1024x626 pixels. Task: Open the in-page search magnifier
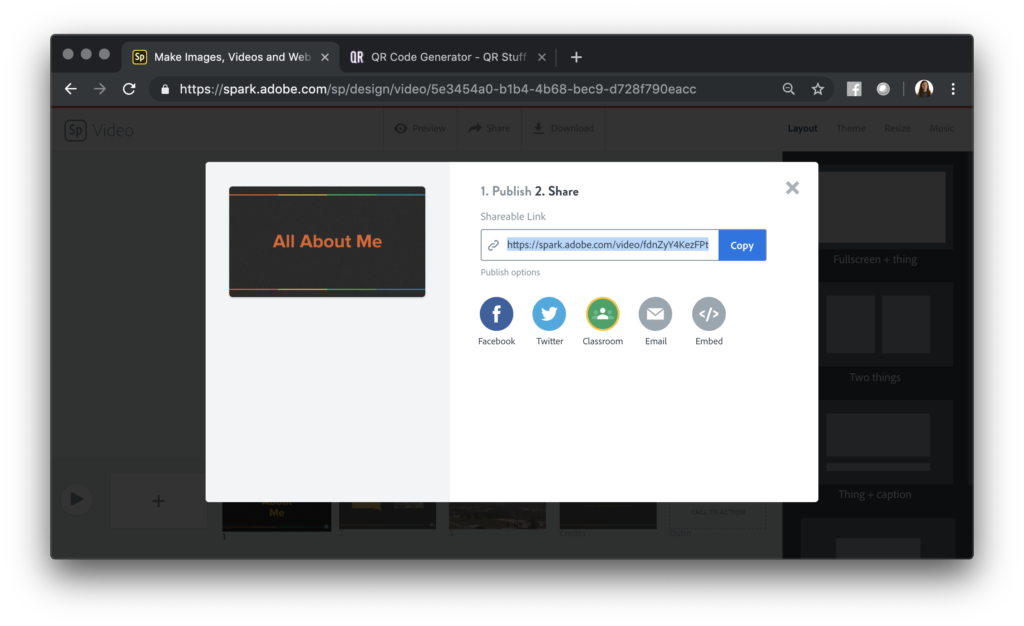(789, 88)
